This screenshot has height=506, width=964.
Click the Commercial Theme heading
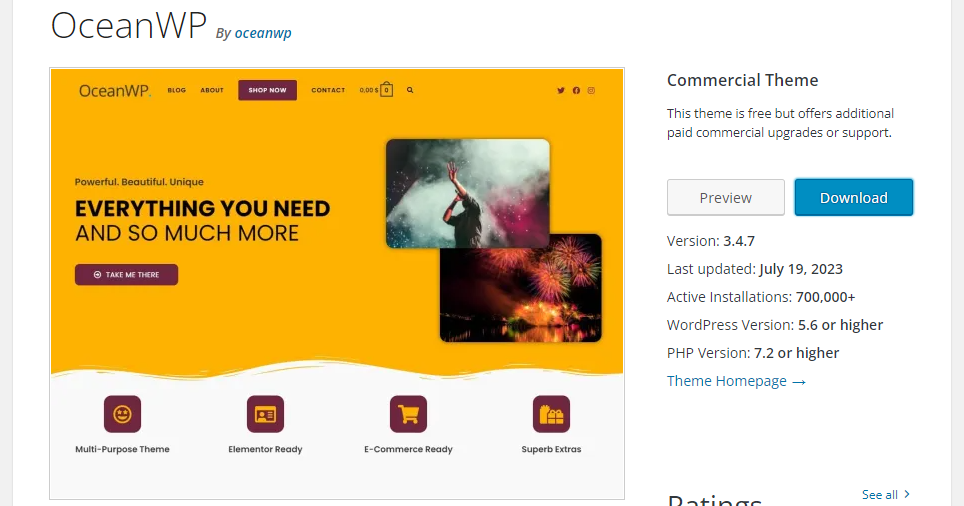743,80
